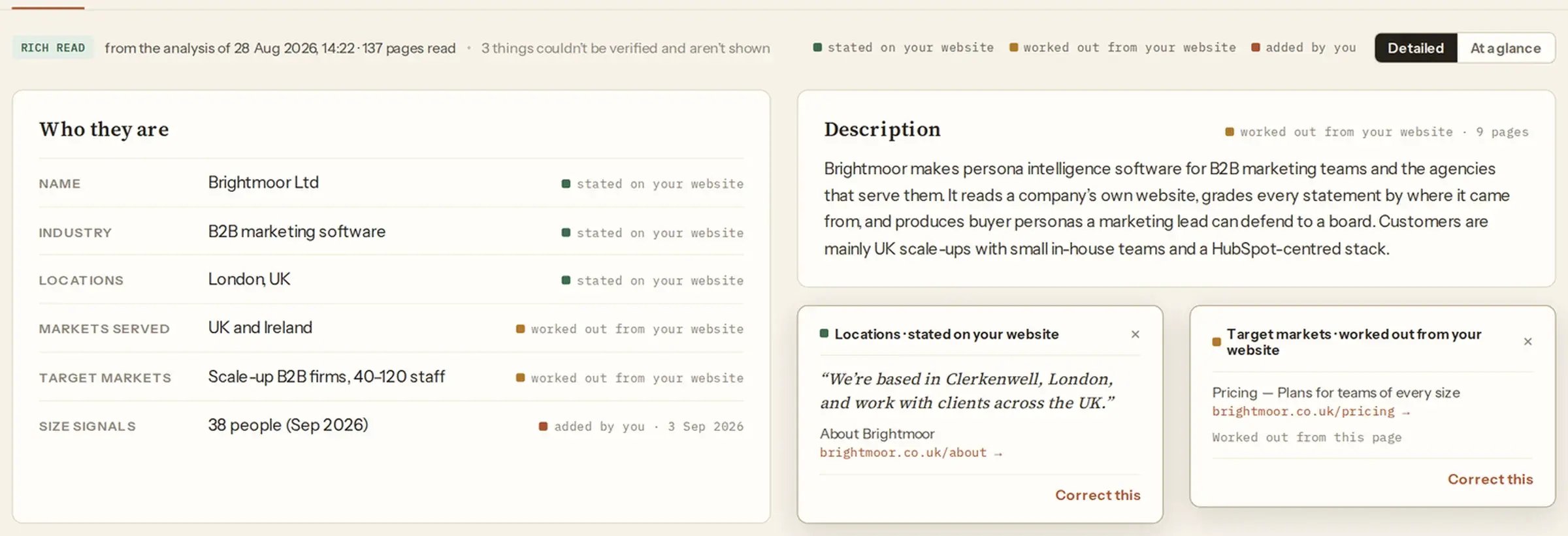Click 'Worked out from this page' note

pos(1307,437)
